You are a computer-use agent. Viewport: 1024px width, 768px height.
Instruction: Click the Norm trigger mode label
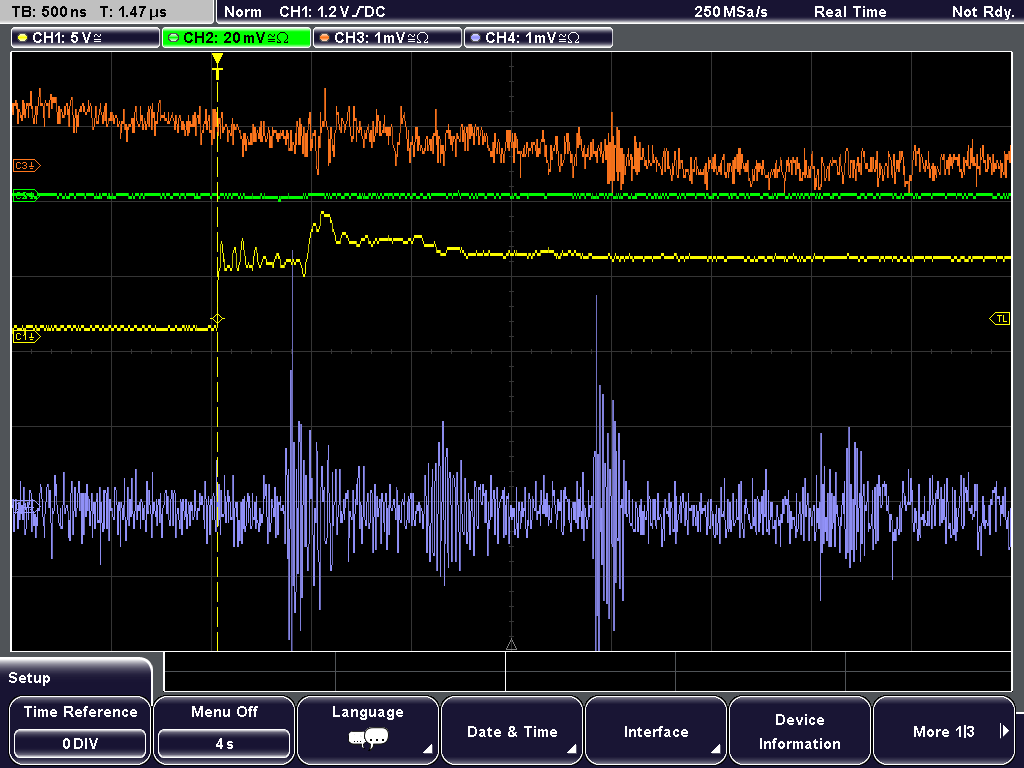click(x=243, y=12)
